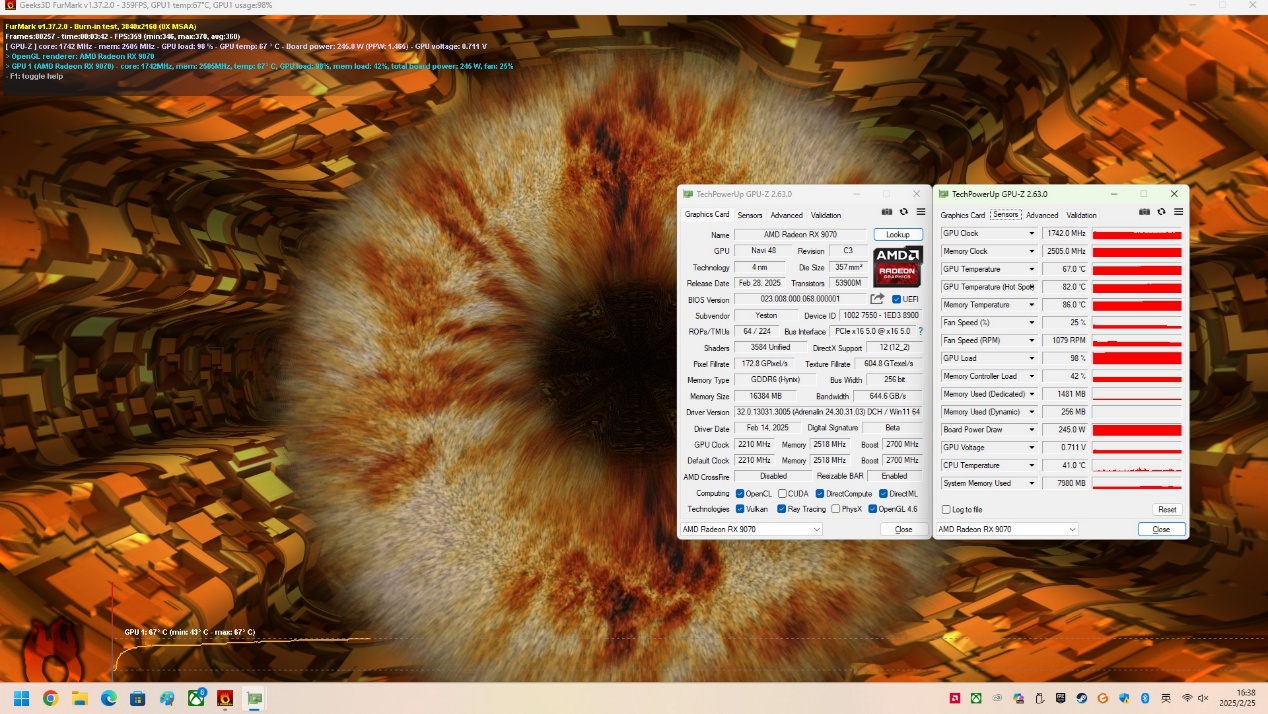
Task: Toggle the OpenCL checkbox
Action: point(740,493)
